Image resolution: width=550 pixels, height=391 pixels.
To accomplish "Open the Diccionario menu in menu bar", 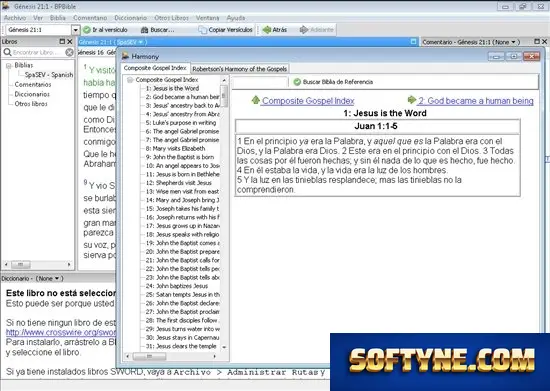I will pos(130,18).
